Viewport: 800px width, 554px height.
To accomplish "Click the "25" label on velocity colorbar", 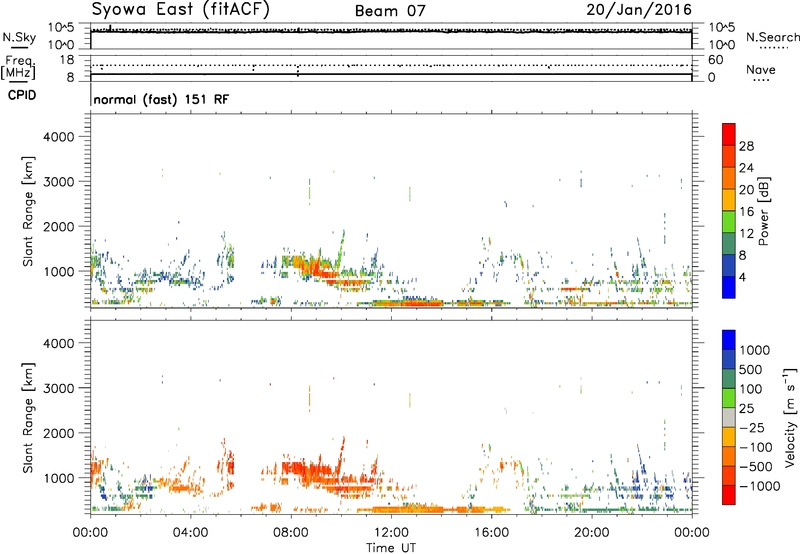I will coord(746,409).
